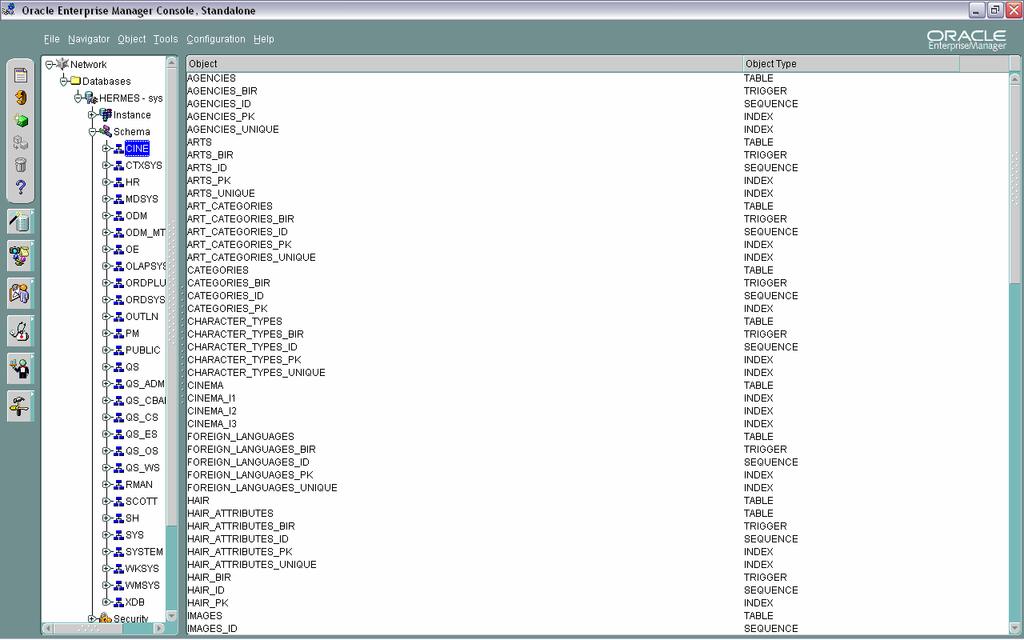Open the Object menu

point(132,39)
